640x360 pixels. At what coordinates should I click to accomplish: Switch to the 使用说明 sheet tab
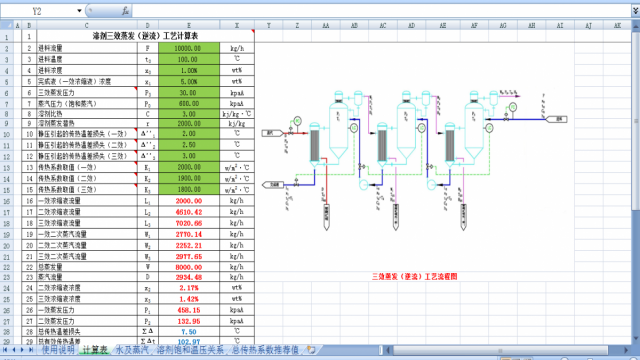pos(58,350)
